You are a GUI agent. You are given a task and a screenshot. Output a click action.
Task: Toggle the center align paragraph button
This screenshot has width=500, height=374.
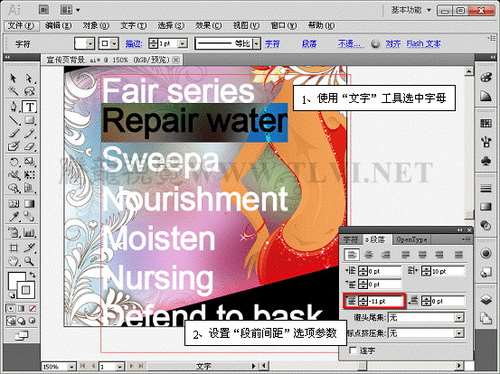pos(369,255)
